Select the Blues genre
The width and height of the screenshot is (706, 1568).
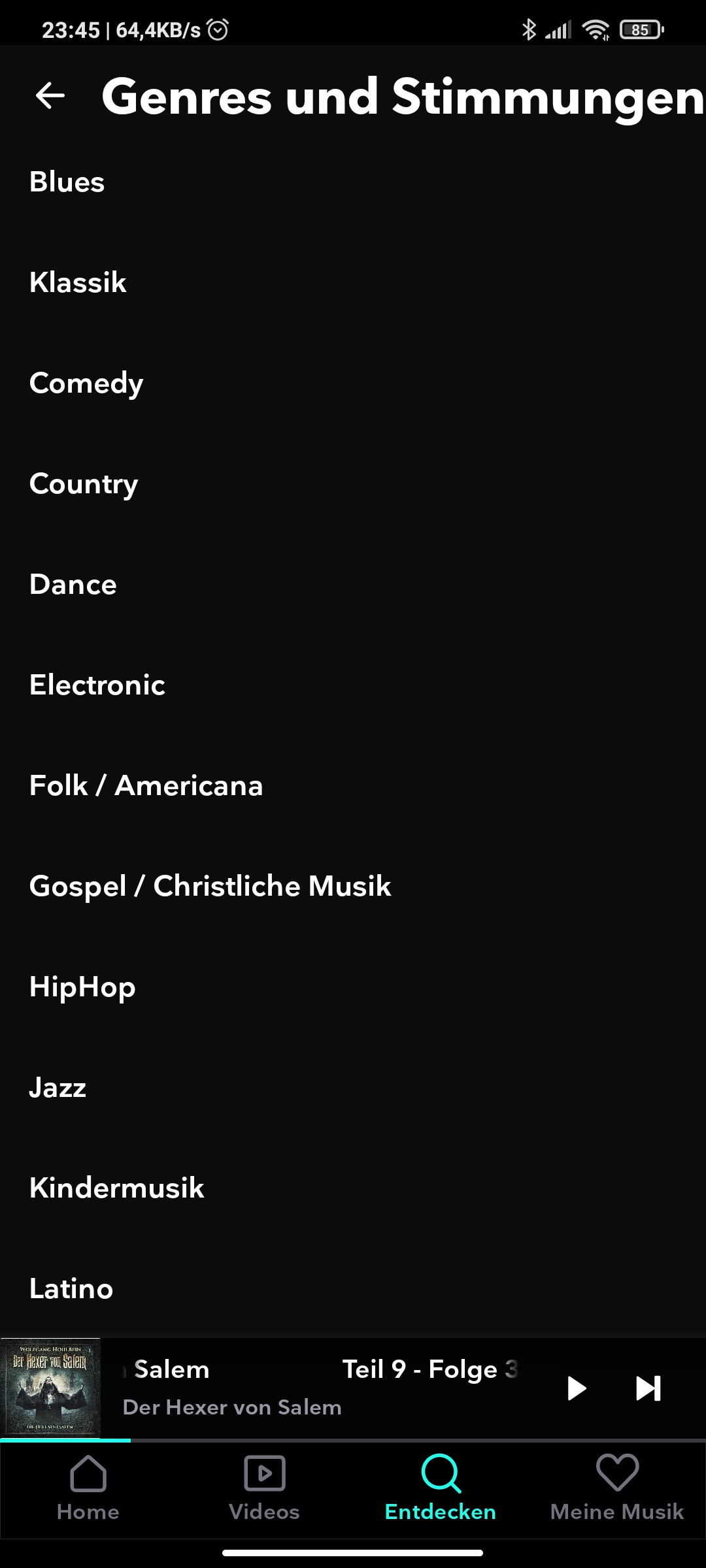[x=353, y=182]
